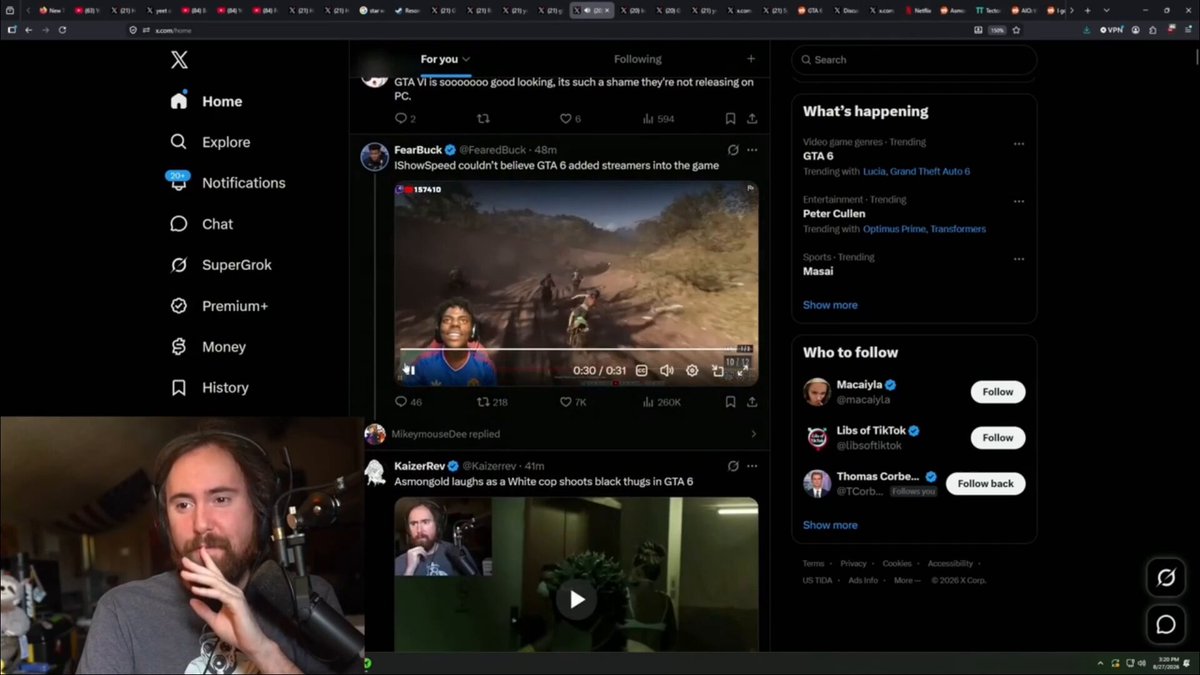Image resolution: width=1200 pixels, height=675 pixels.
Task: Bookmark the FearBuck post
Action: click(x=730, y=402)
